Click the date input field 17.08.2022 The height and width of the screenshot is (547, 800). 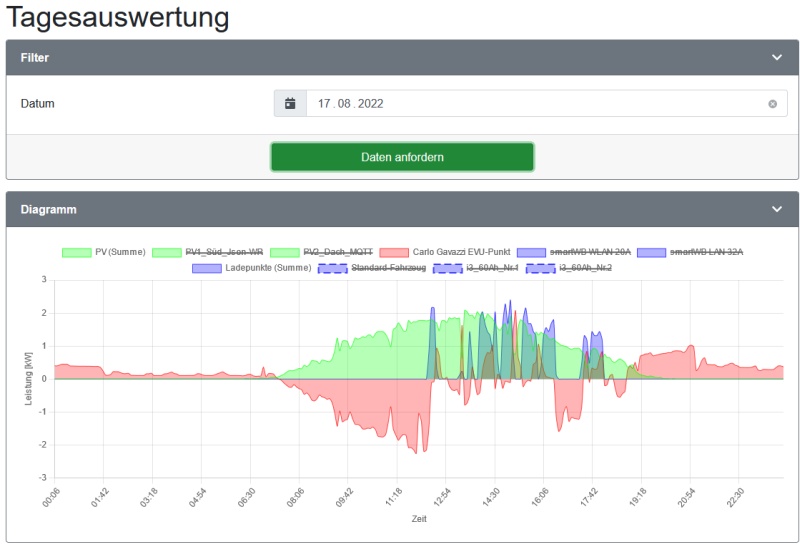tap(530, 104)
